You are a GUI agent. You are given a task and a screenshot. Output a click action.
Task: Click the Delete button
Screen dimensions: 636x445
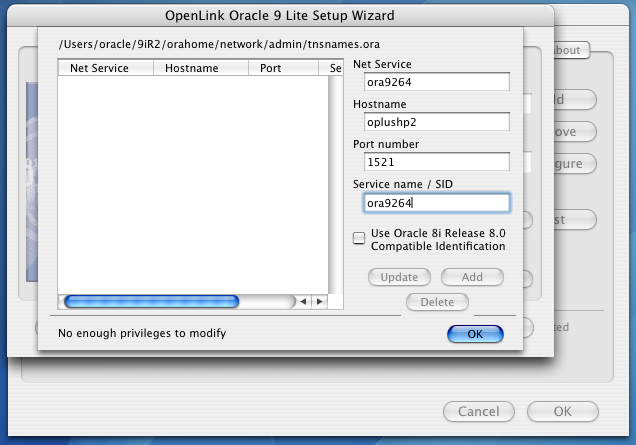click(437, 302)
